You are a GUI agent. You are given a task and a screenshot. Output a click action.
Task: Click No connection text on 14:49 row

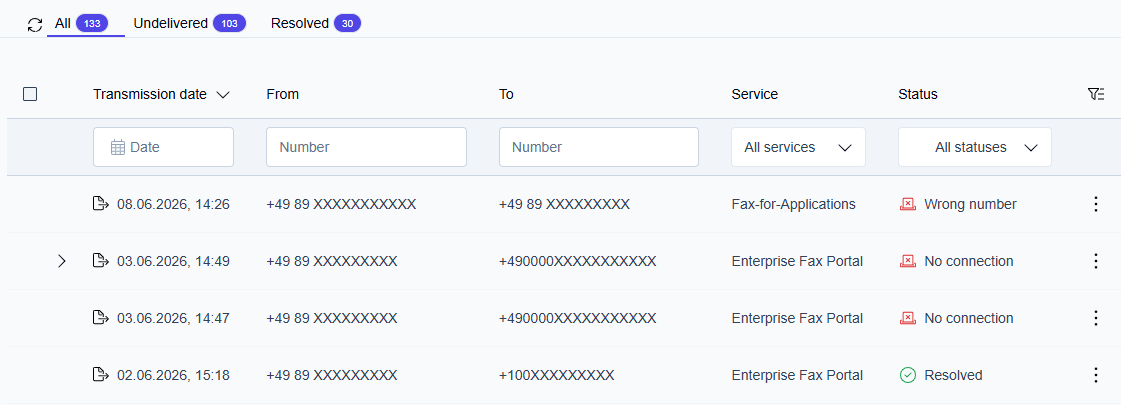[969, 261]
